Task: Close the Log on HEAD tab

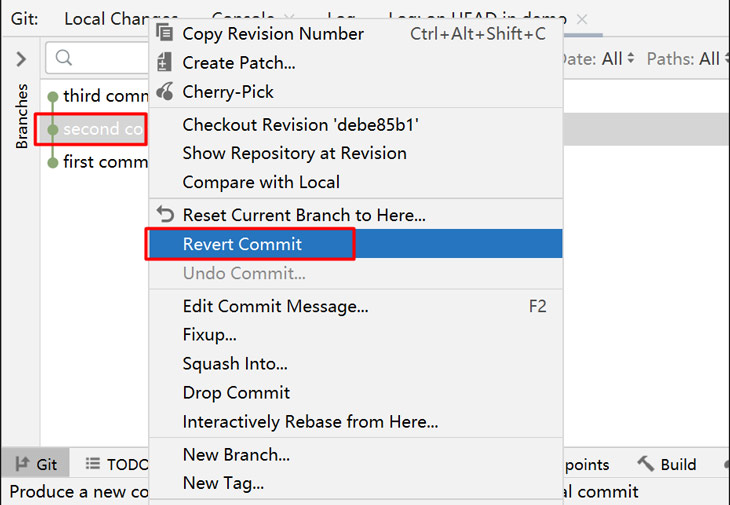Action: [581, 20]
